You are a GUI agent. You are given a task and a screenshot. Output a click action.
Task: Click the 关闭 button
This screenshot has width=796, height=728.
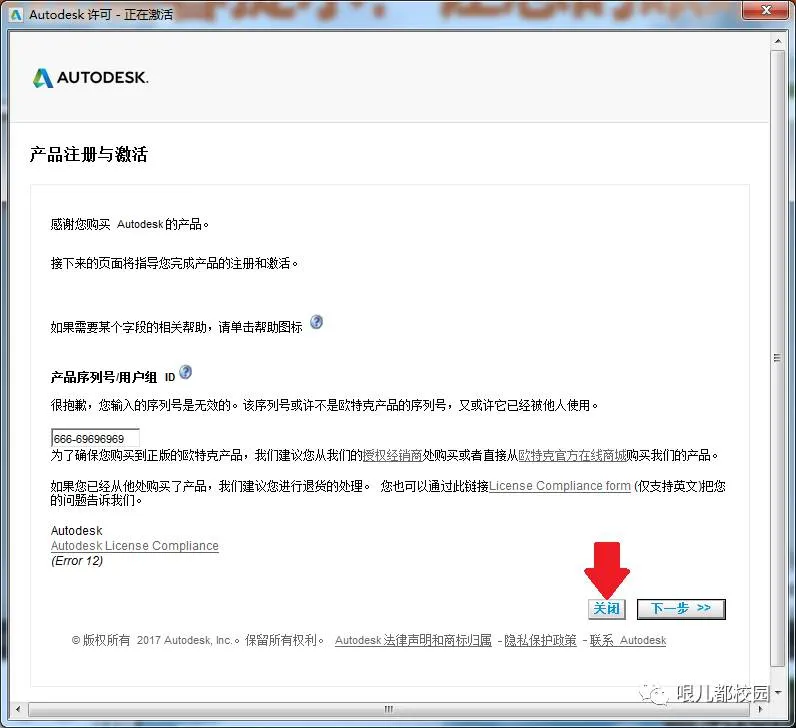click(x=607, y=608)
